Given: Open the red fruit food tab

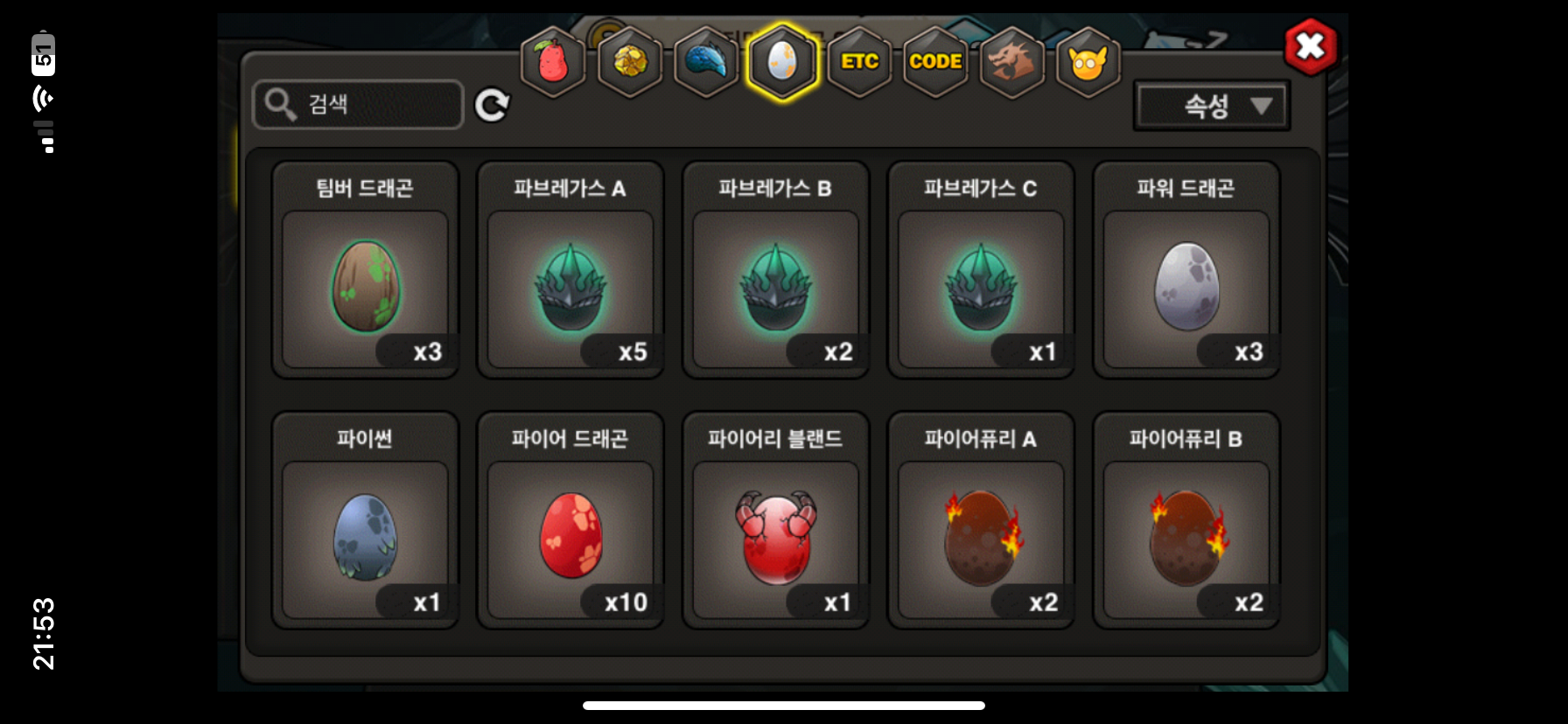Looking at the screenshot, I should [x=553, y=62].
